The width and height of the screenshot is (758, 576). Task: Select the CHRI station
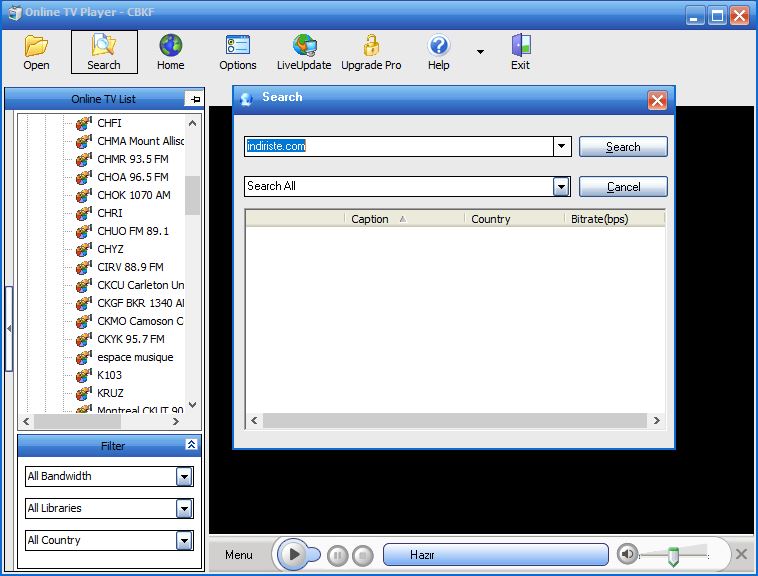(110, 213)
